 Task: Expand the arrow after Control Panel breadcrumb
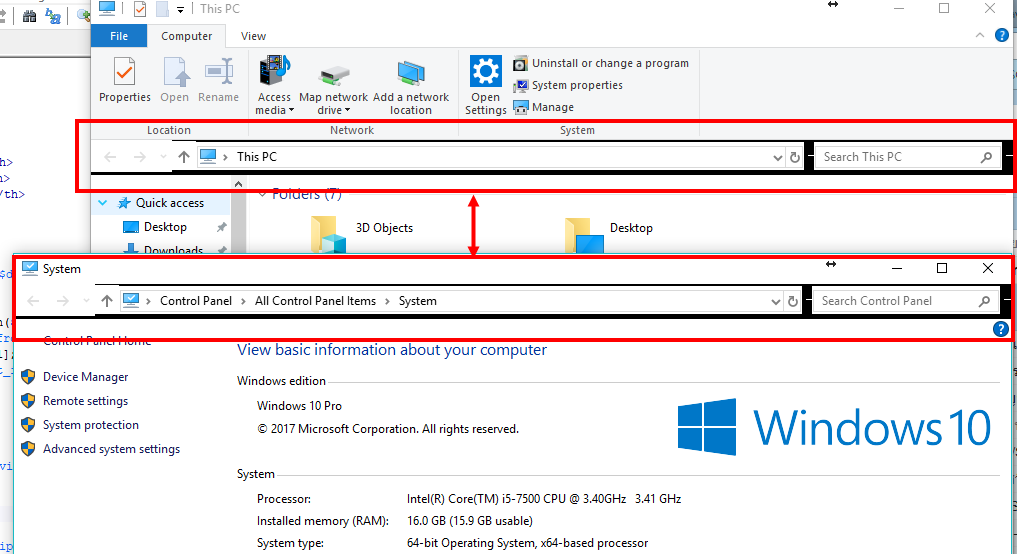click(x=243, y=301)
